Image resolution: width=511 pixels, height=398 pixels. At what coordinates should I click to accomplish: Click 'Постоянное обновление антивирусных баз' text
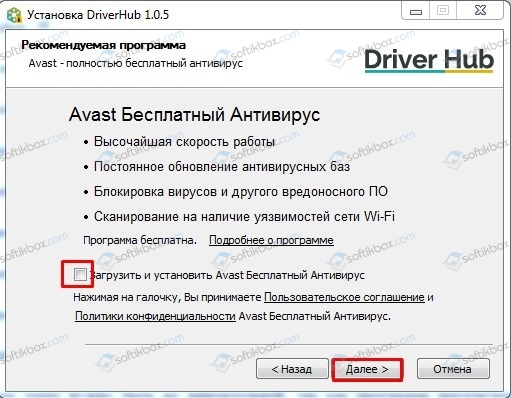[222, 167]
